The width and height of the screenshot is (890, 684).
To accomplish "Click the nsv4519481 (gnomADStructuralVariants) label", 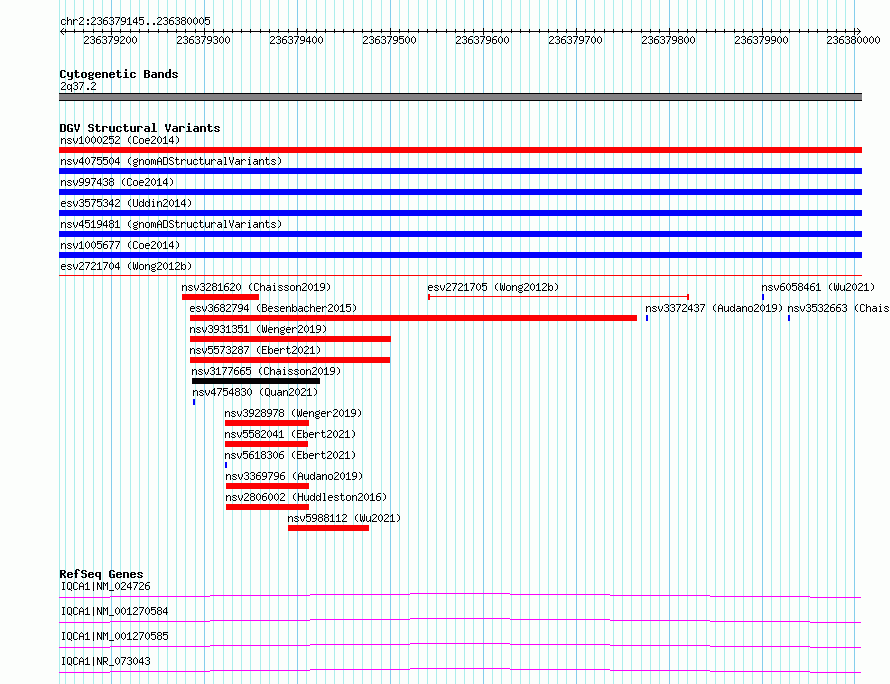I will click(x=171, y=224).
